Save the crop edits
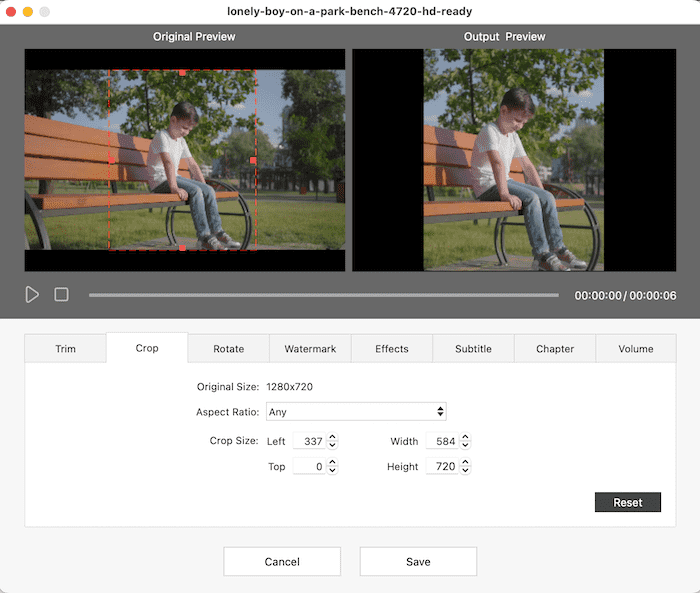Viewport: 700px width, 593px height. (418, 561)
